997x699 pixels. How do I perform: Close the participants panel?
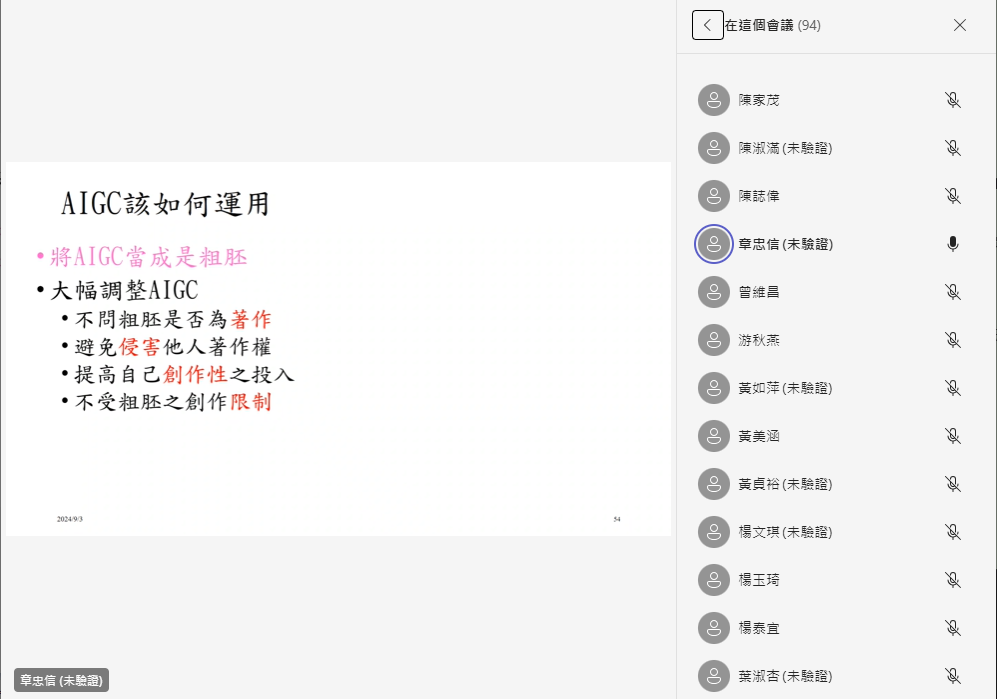[959, 25]
